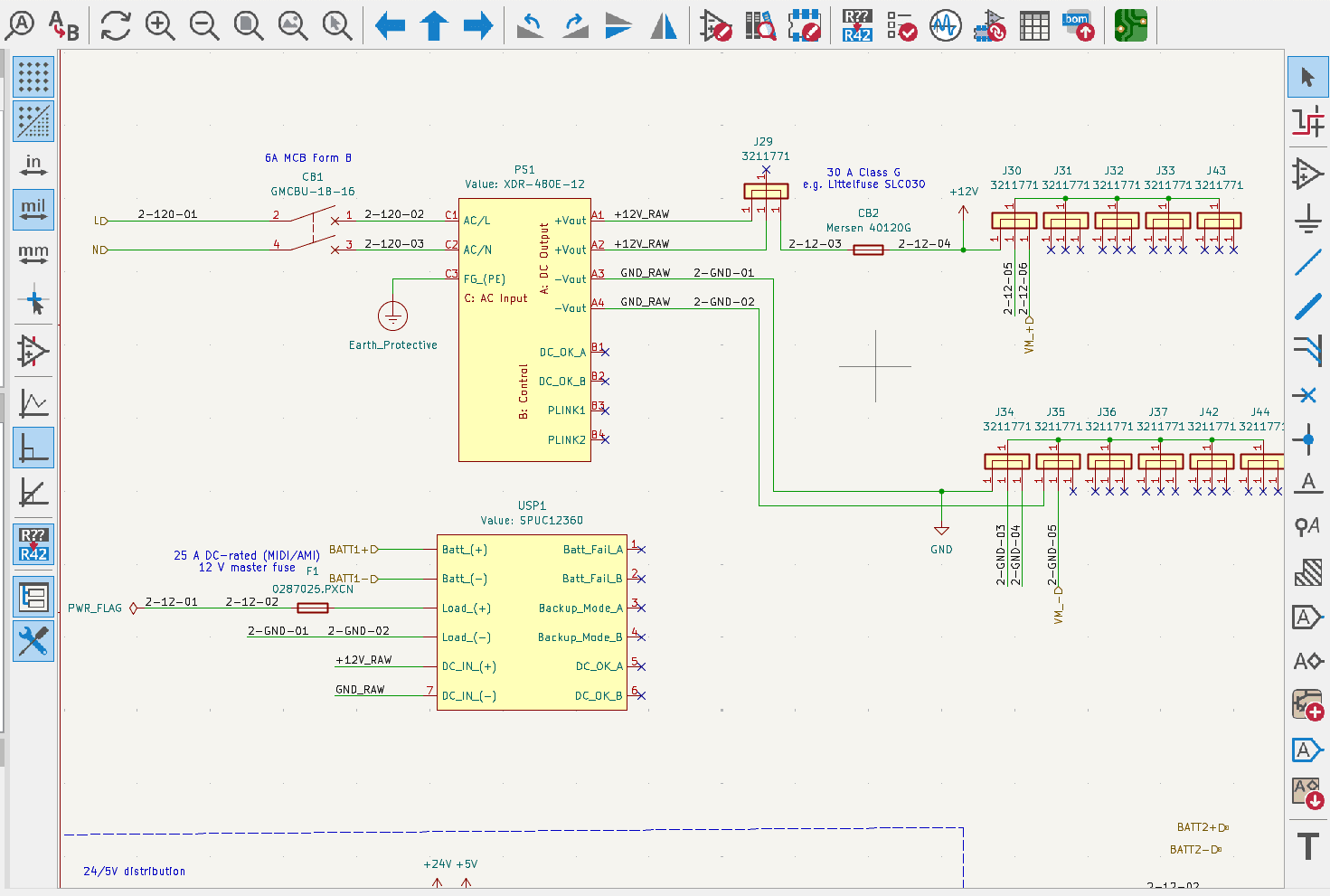Select the import sheet pin tool
This screenshot has height=896, width=1330.
pos(1307,750)
